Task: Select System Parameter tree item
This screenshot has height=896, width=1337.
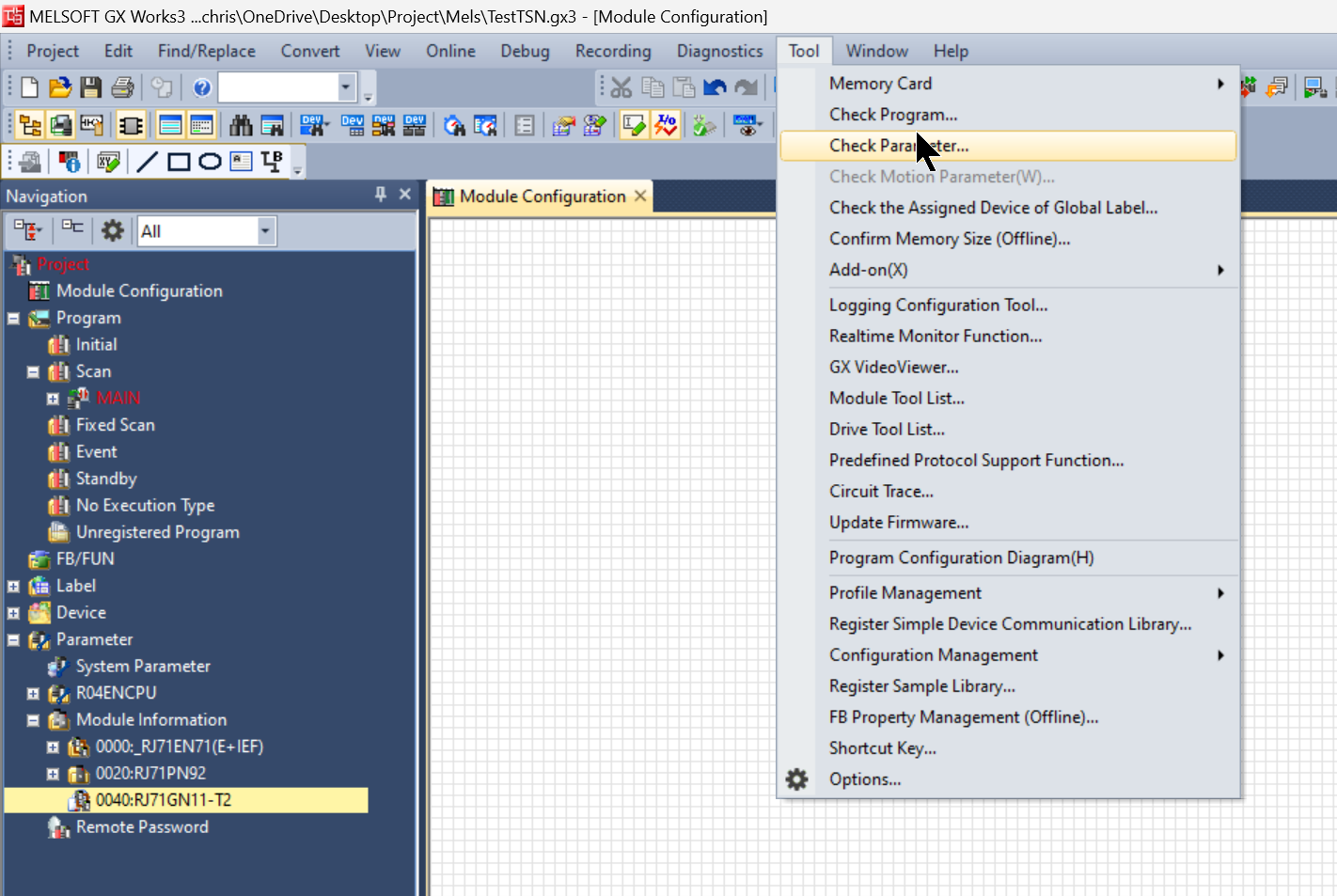Action: 143,667
